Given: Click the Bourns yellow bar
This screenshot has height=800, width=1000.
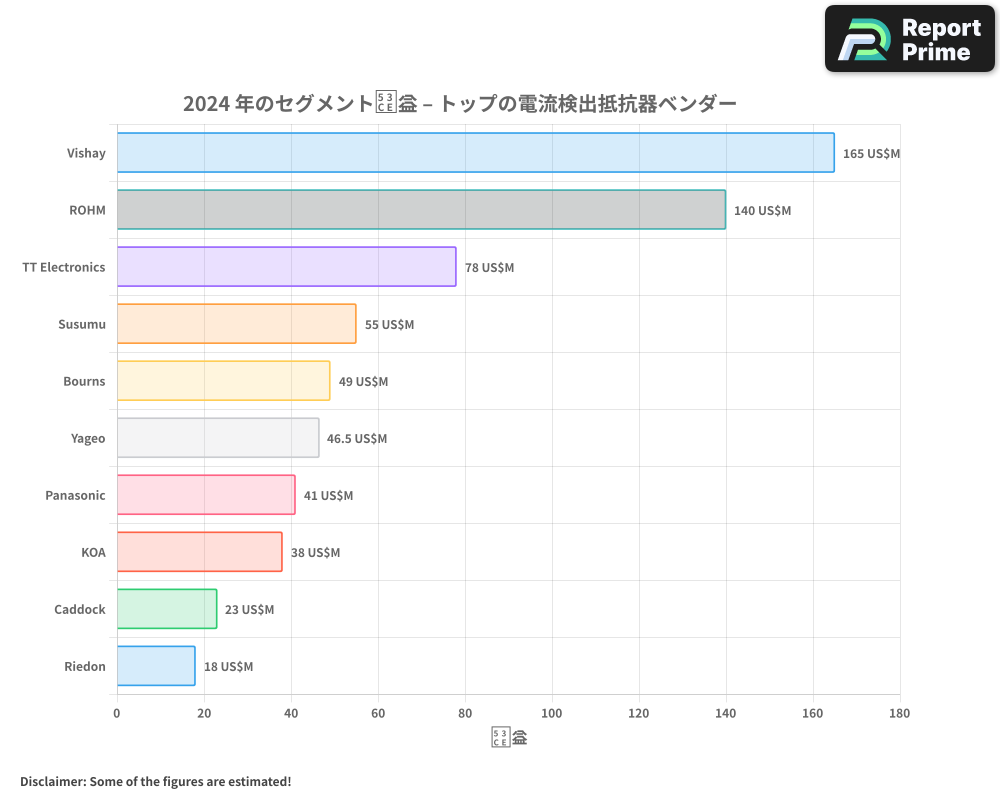Looking at the screenshot, I should tap(222, 381).
